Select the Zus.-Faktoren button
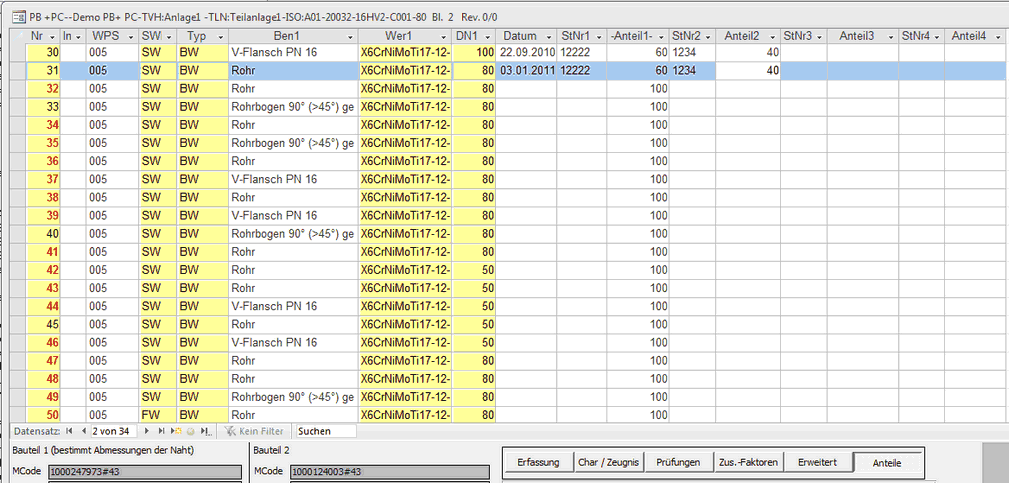Viewport: 1009px width, 483px height. [x=747, y=462]
